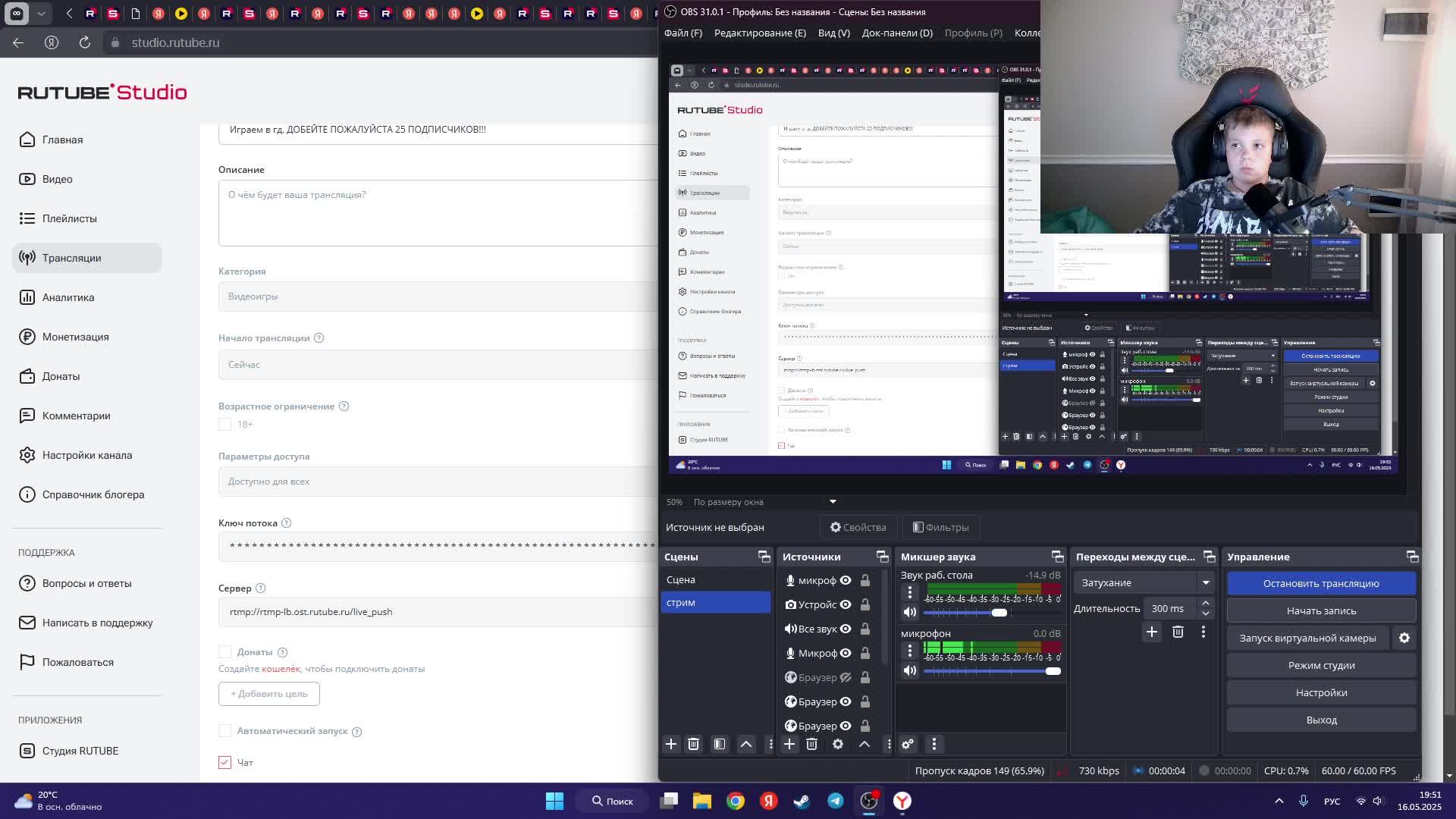Reload the studio.rutube.ru page
Image resolution: width=1456 pixels, height=819 pixels.
85,42
